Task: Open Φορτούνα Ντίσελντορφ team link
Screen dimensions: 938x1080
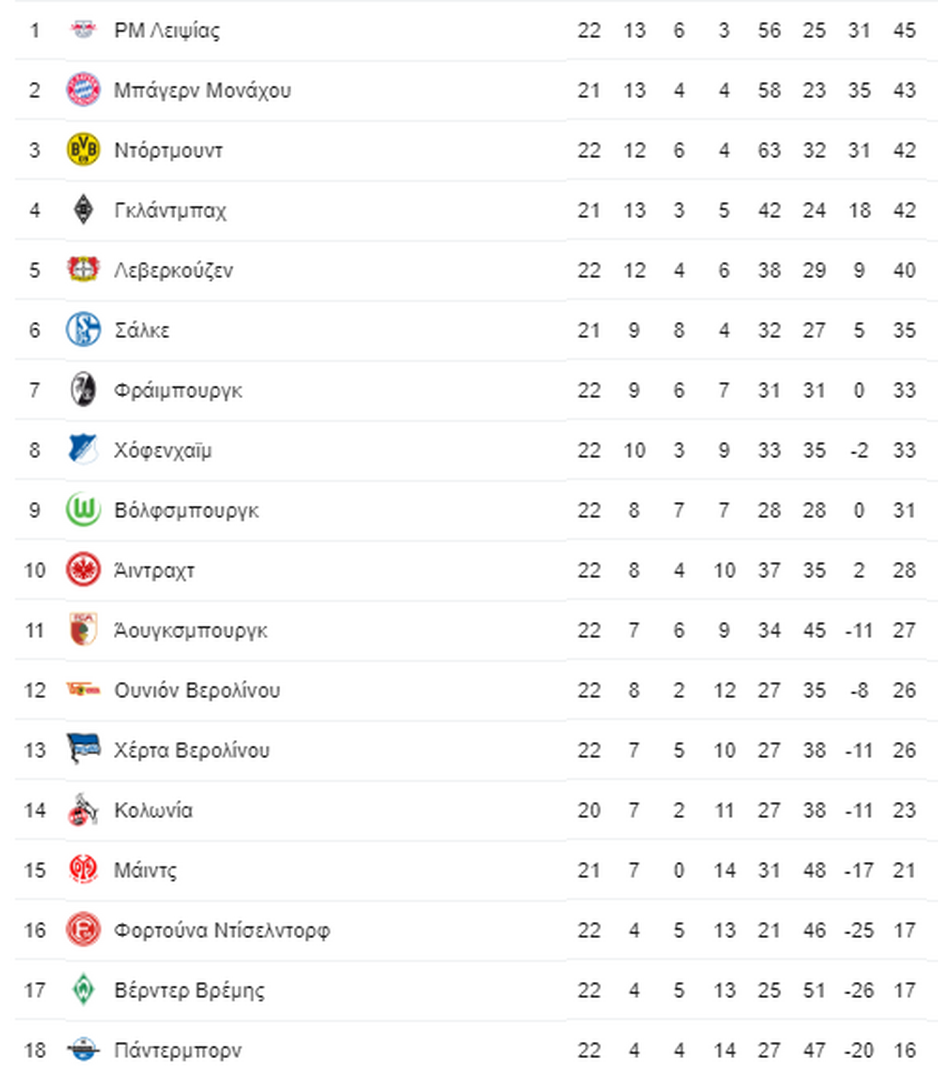Action: [222, 931]
